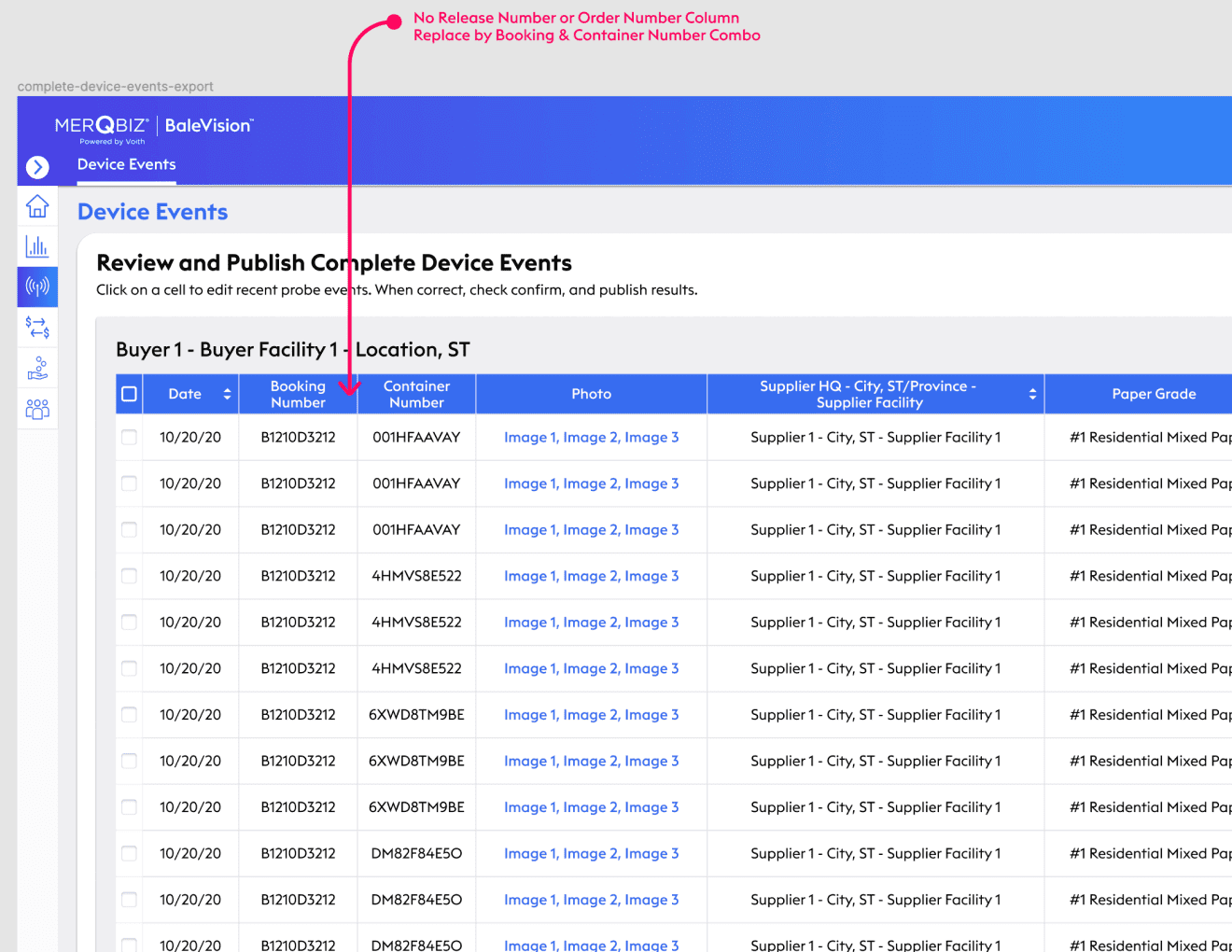This screenshot has width=1232, height=952.
Task: Click the Review and Publish Complete Device Events heading
Action: (334, 263)
